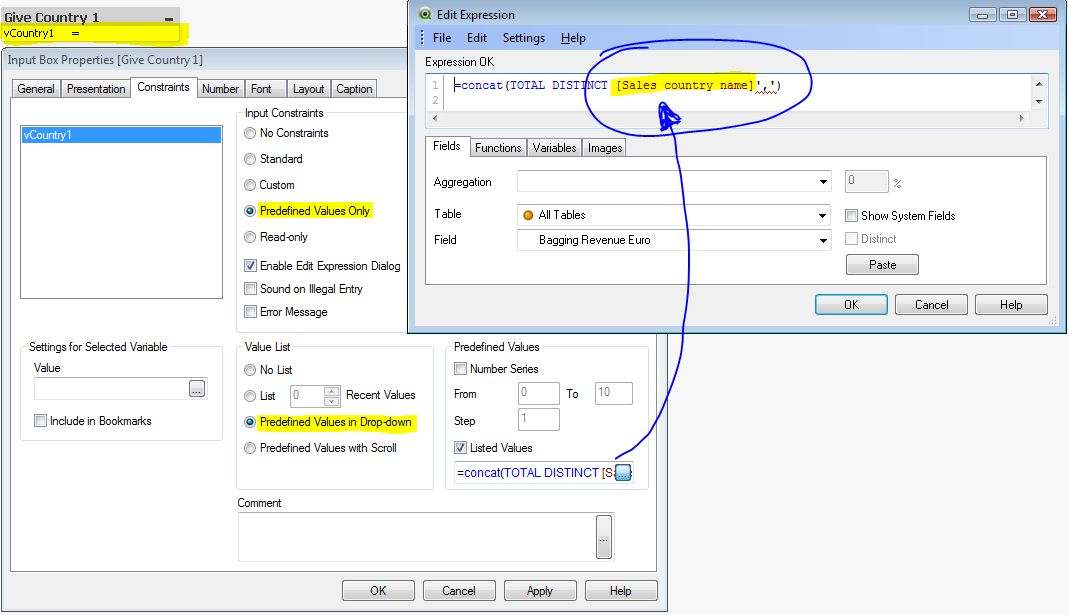Click the Comment text box
The height and width of the screenshot is (615, 1069).
coord(417,537)
